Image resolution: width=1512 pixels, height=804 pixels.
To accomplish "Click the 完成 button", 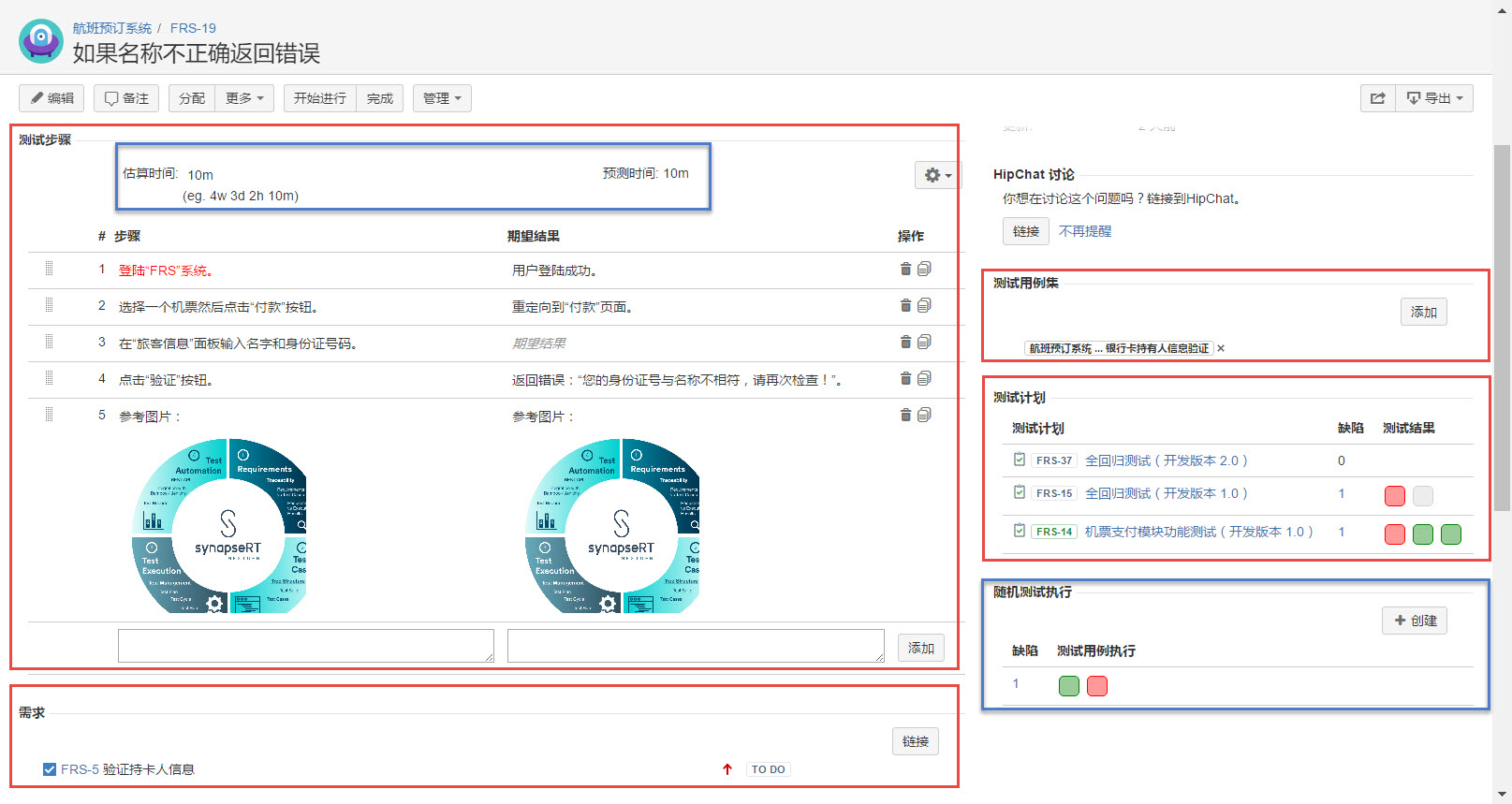I will point(380,98).
